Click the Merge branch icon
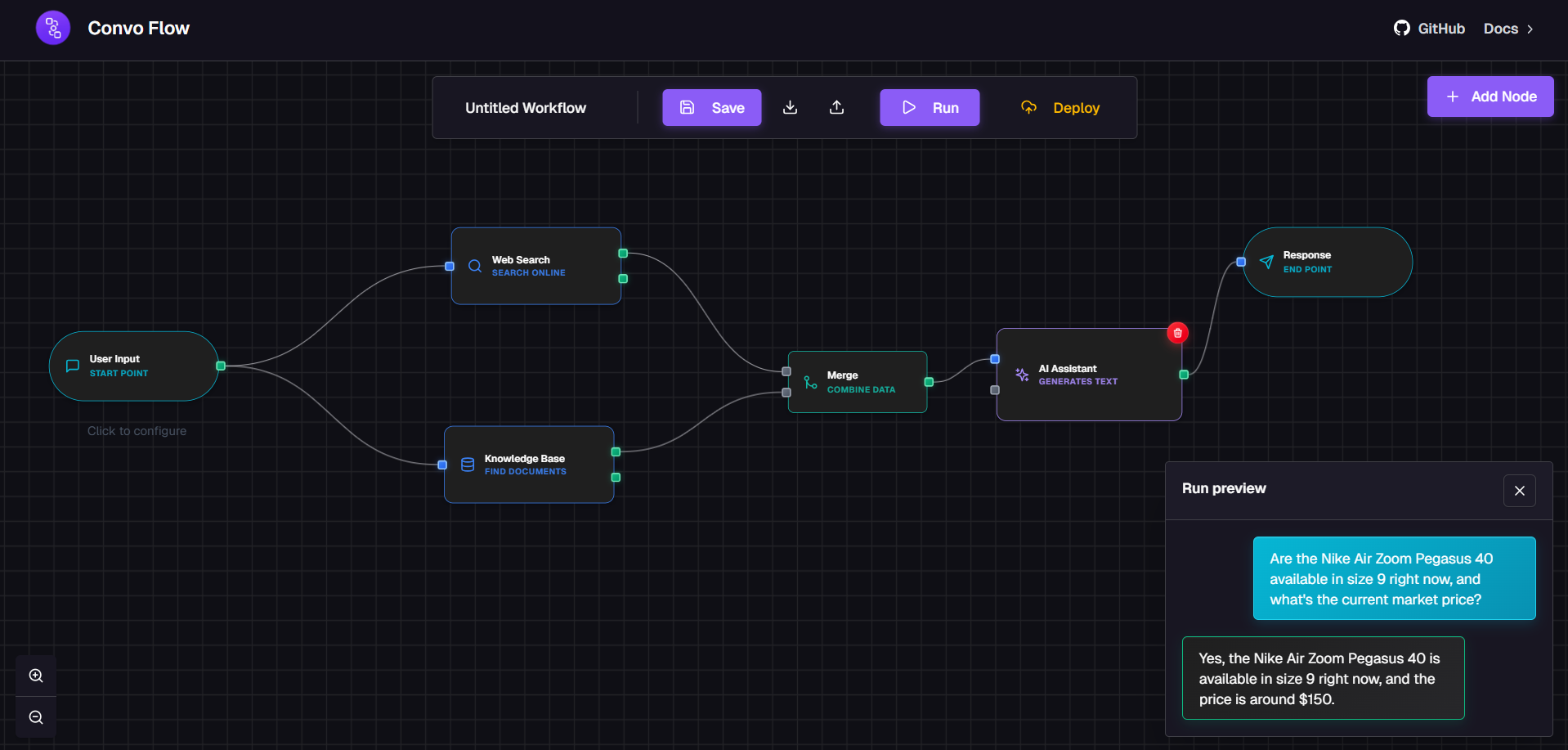This screenshot has width=1568, height=750. 809,381
